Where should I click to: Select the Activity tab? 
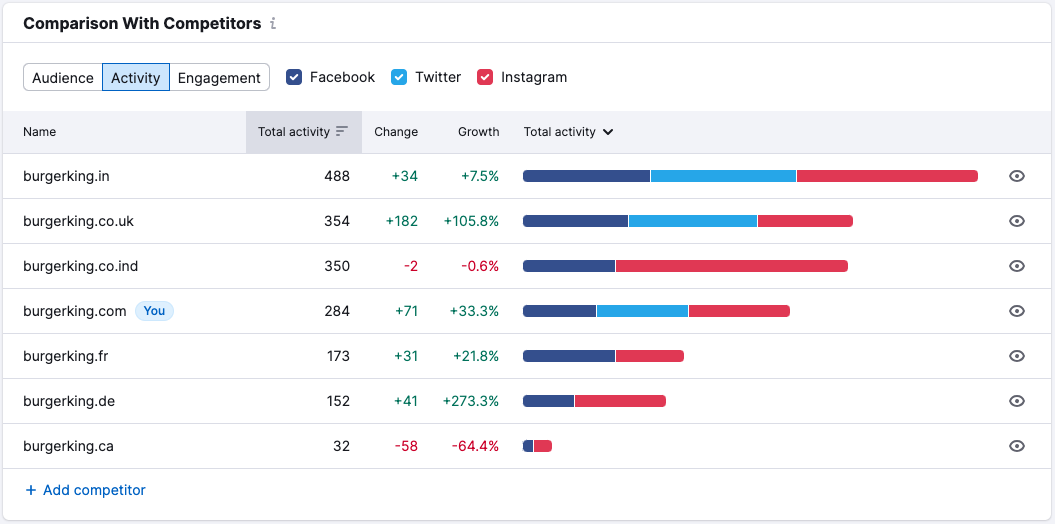[x=136, y=78]
